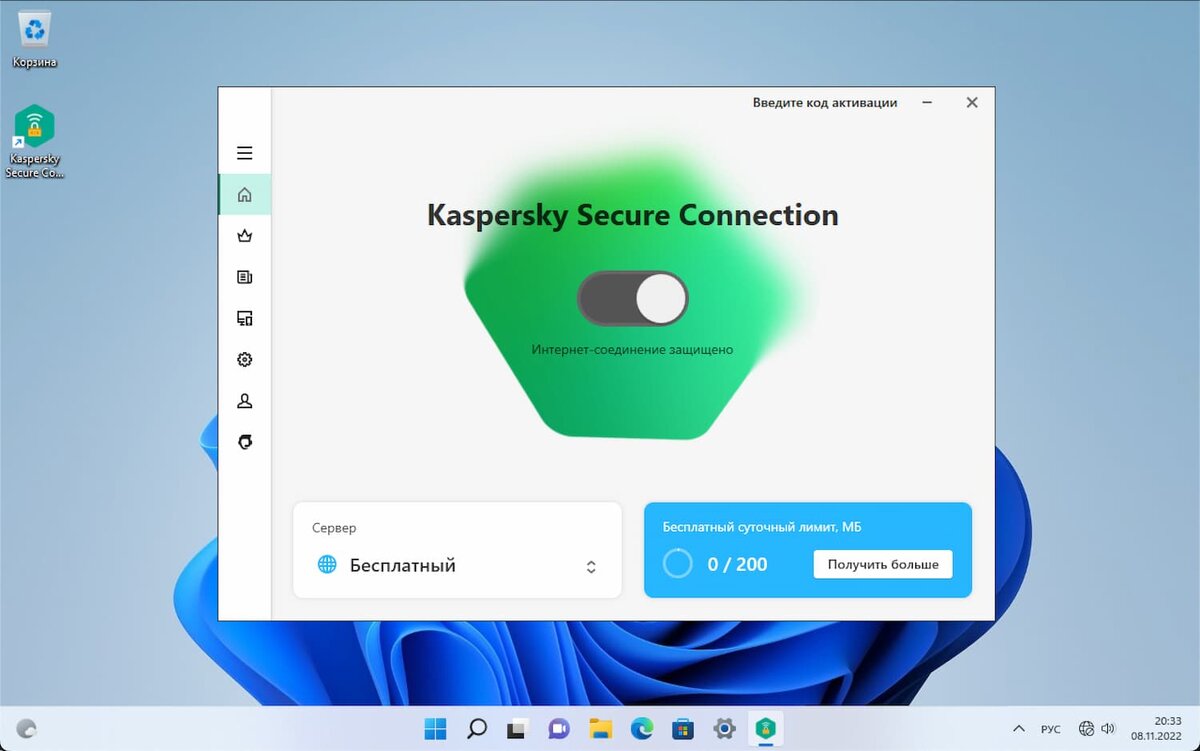Click the Kaspersky Secure Connection heading
The height and width of the screenshot is (751, 1200).
[632, 215]
